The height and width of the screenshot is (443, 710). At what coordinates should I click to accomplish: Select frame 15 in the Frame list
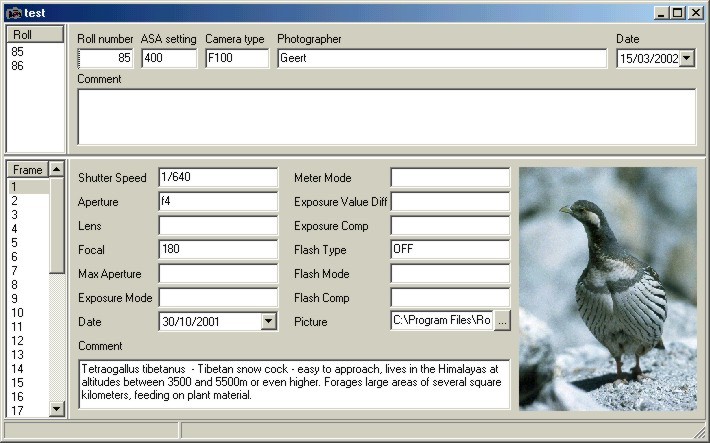[x=28, y=383]
